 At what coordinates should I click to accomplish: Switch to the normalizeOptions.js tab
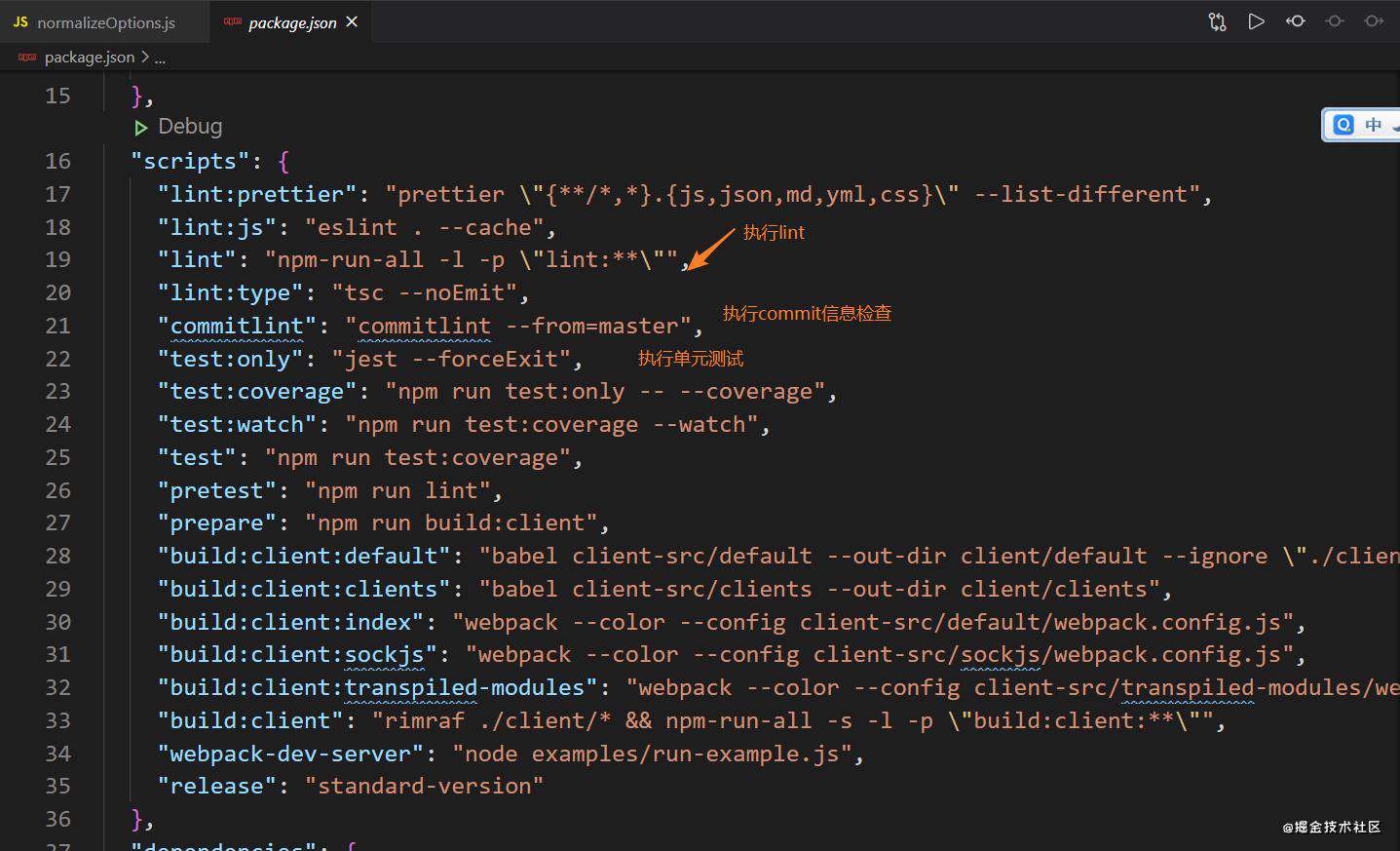(104, 21)
